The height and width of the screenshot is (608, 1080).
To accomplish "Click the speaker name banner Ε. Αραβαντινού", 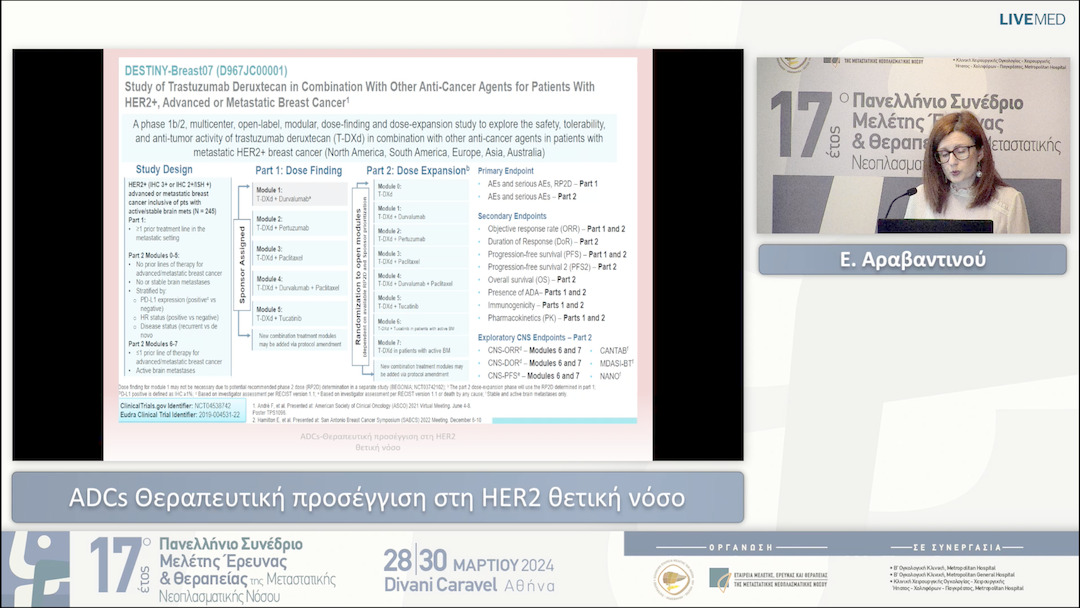I will coord(913,260).
